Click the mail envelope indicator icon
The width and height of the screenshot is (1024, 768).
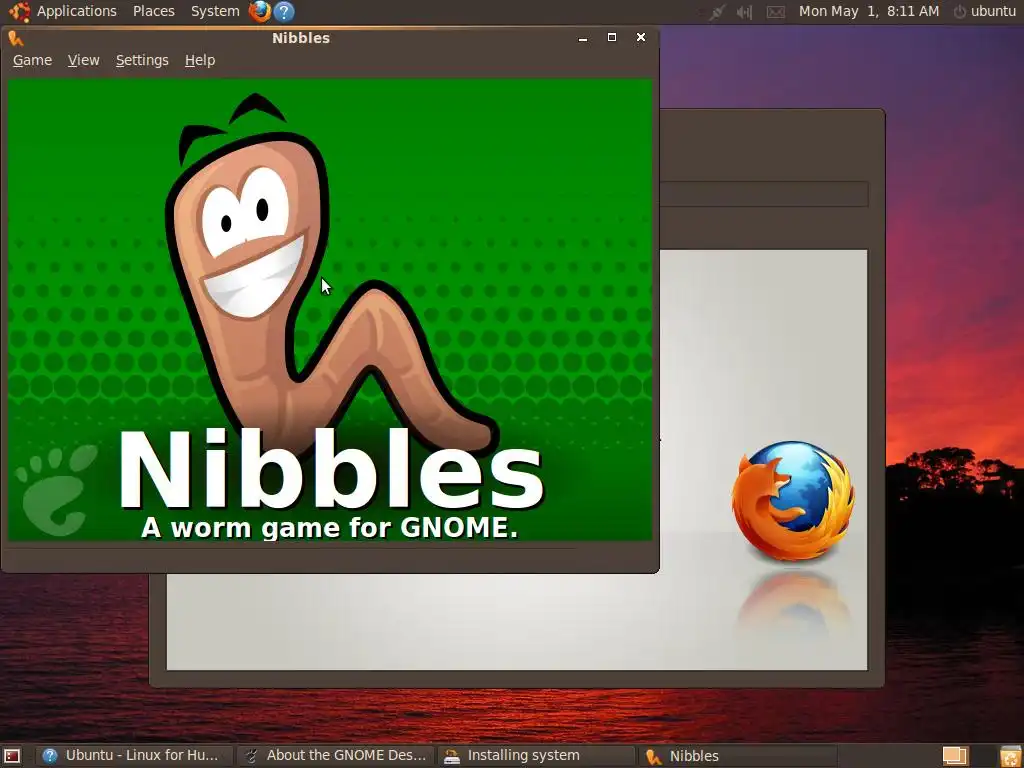(775, 12)
